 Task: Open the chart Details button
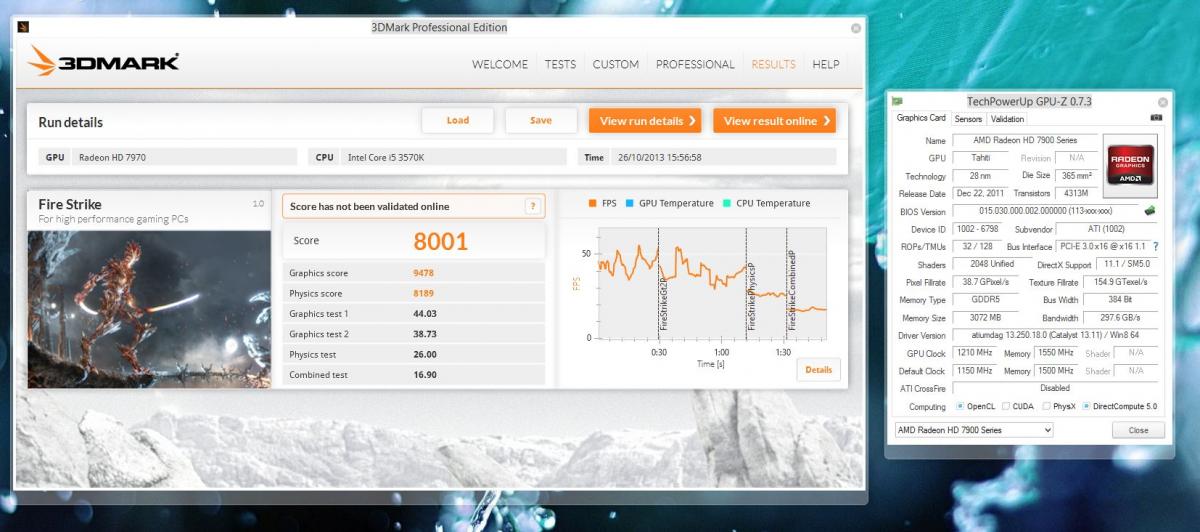pyautogui.click(x=818, y=370)
